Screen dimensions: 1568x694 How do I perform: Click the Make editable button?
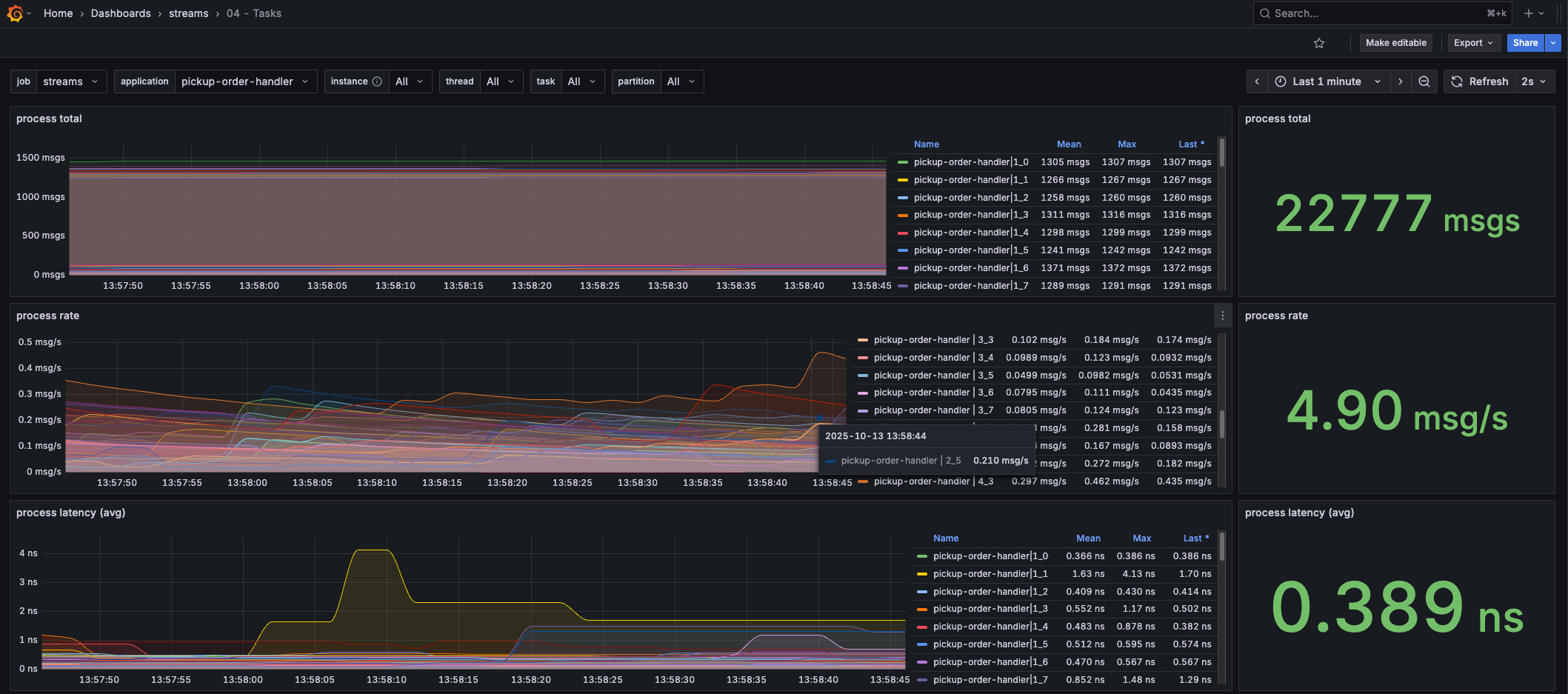coord(1395,43)
